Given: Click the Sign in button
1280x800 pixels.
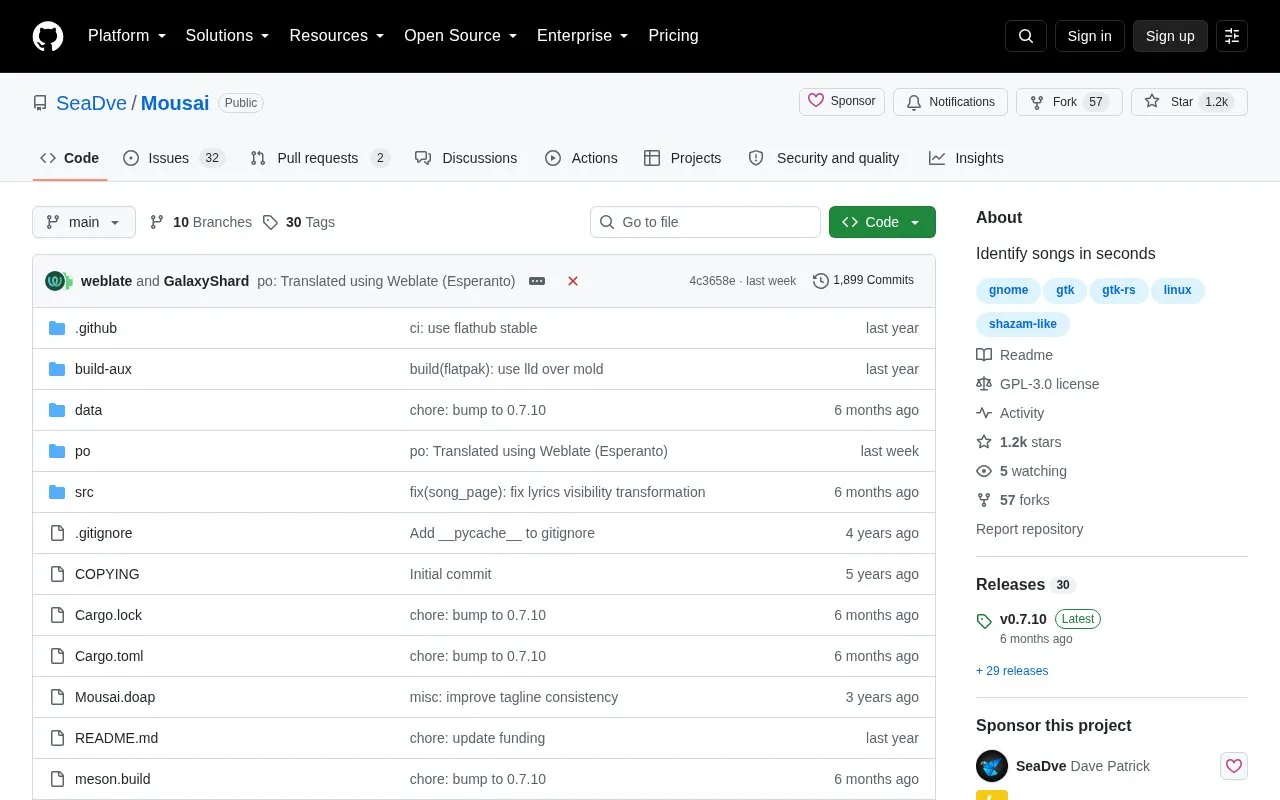Looking at the screenshot, I should click(x=1089, y=36).
